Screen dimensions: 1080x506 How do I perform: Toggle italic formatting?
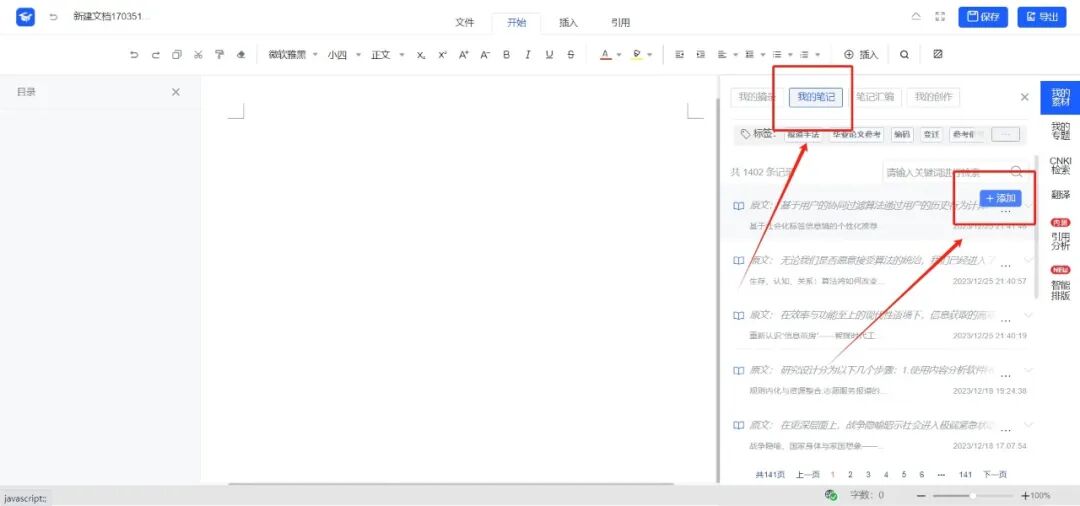point(528,55)
